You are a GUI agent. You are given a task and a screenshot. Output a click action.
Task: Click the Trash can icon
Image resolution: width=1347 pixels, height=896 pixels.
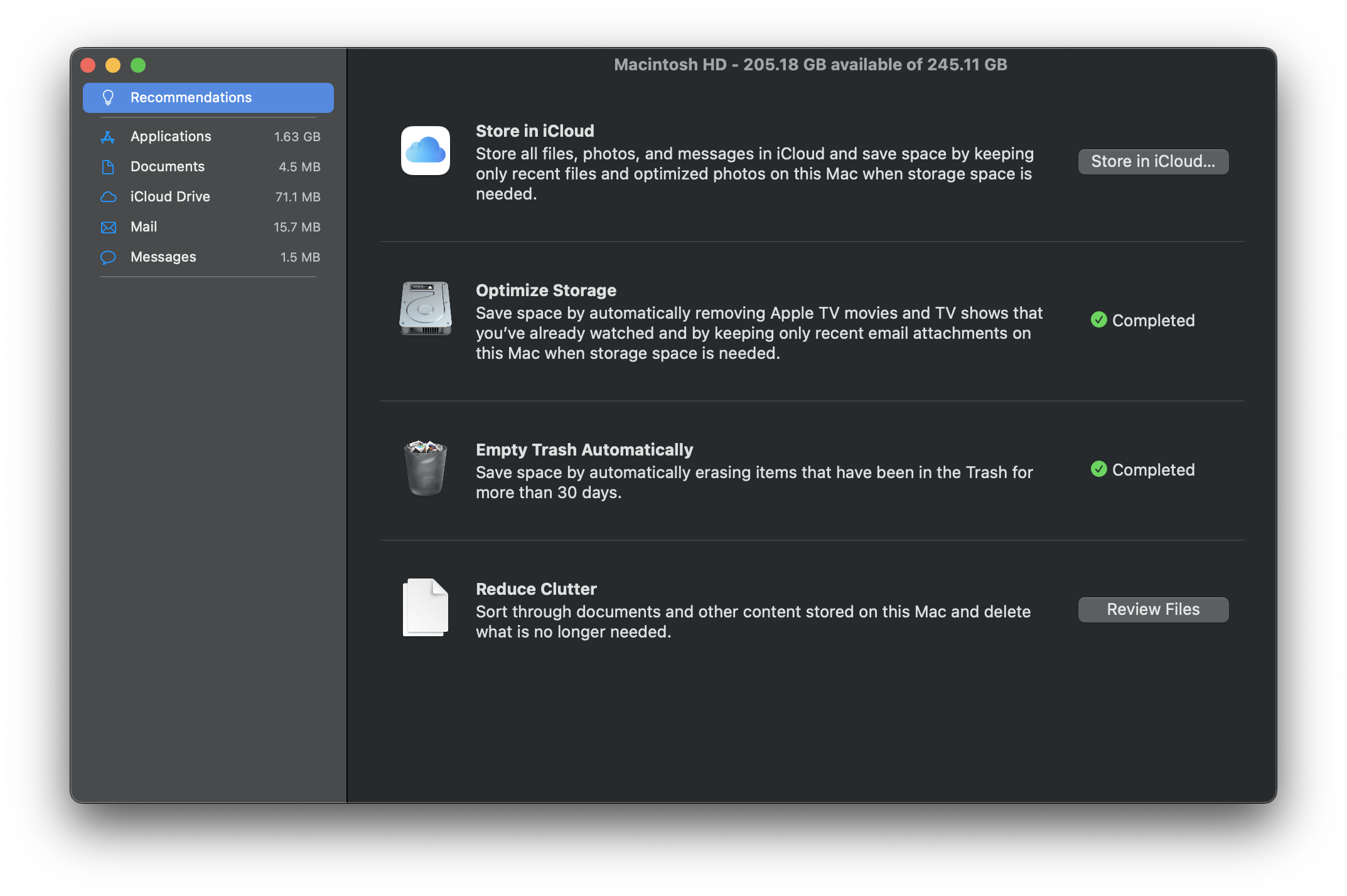click(426, 468)
